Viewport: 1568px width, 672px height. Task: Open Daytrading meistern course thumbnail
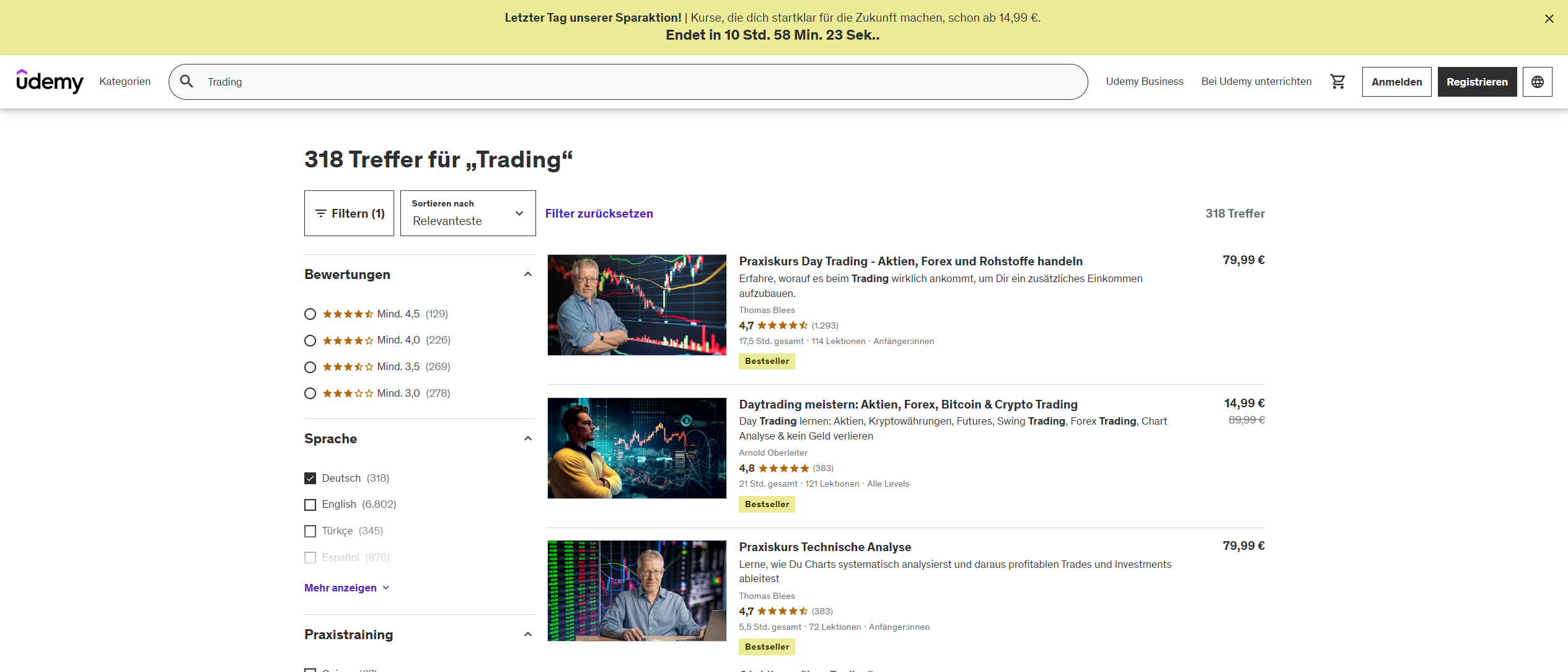click(x=636, y=448)
